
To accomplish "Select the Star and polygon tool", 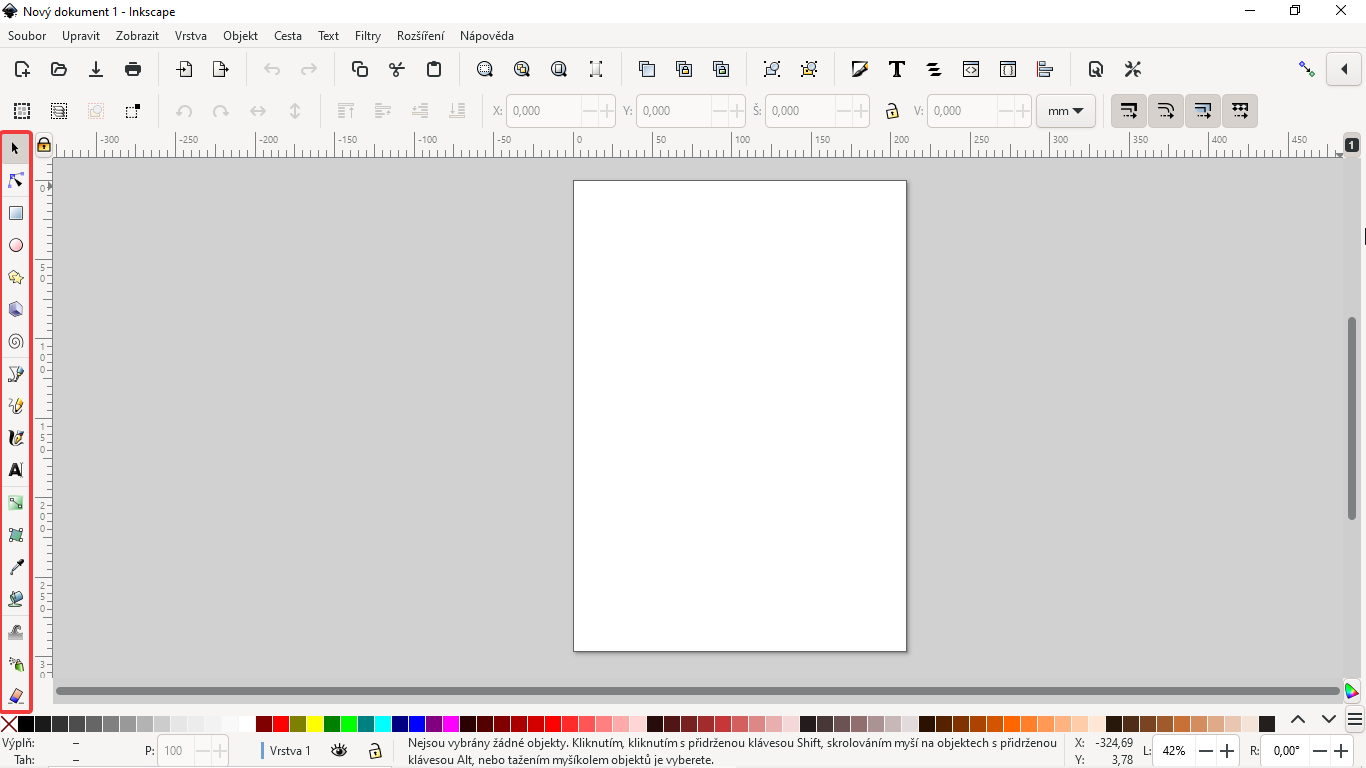I will (x=16, y=277).
